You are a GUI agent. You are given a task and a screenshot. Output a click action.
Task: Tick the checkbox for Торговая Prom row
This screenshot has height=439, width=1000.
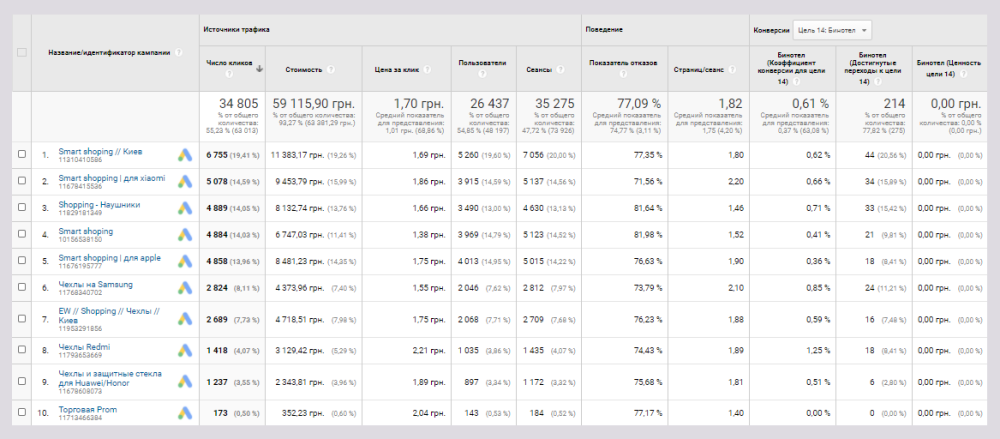point(22,413)
